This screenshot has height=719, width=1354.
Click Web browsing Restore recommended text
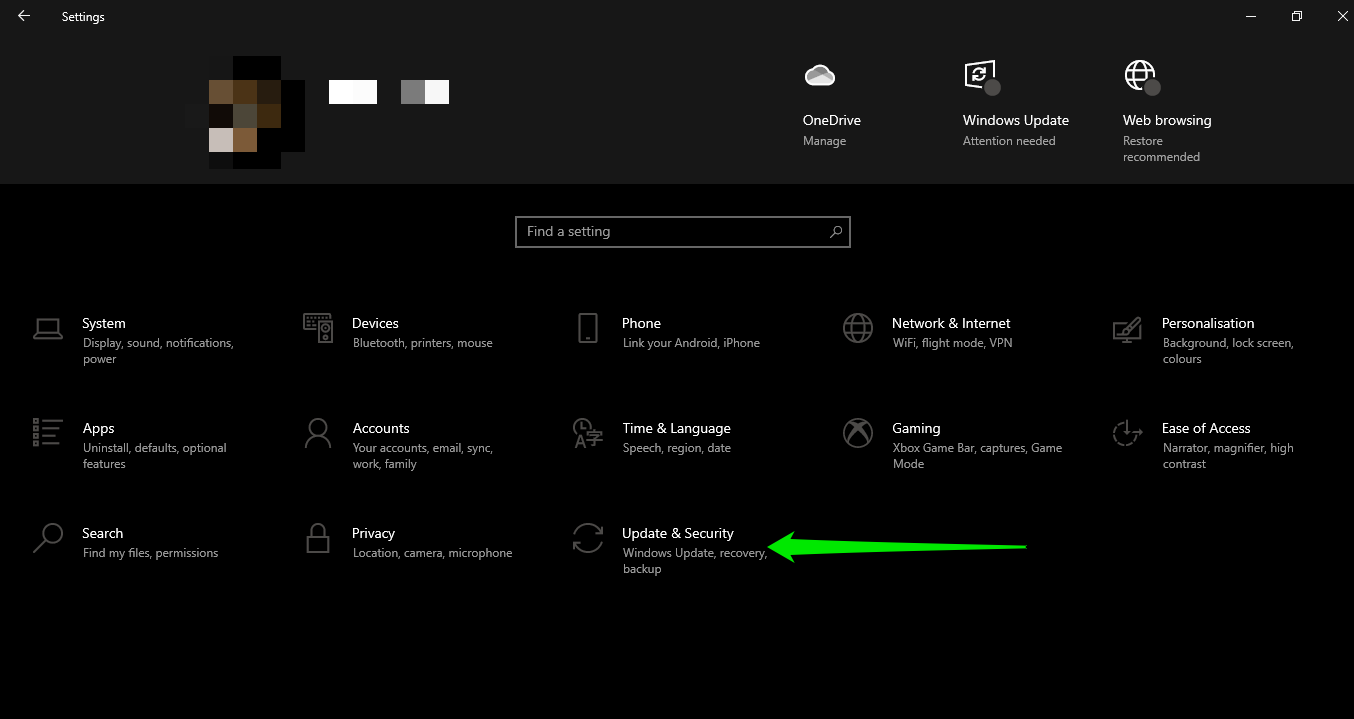pos(1161,149)
